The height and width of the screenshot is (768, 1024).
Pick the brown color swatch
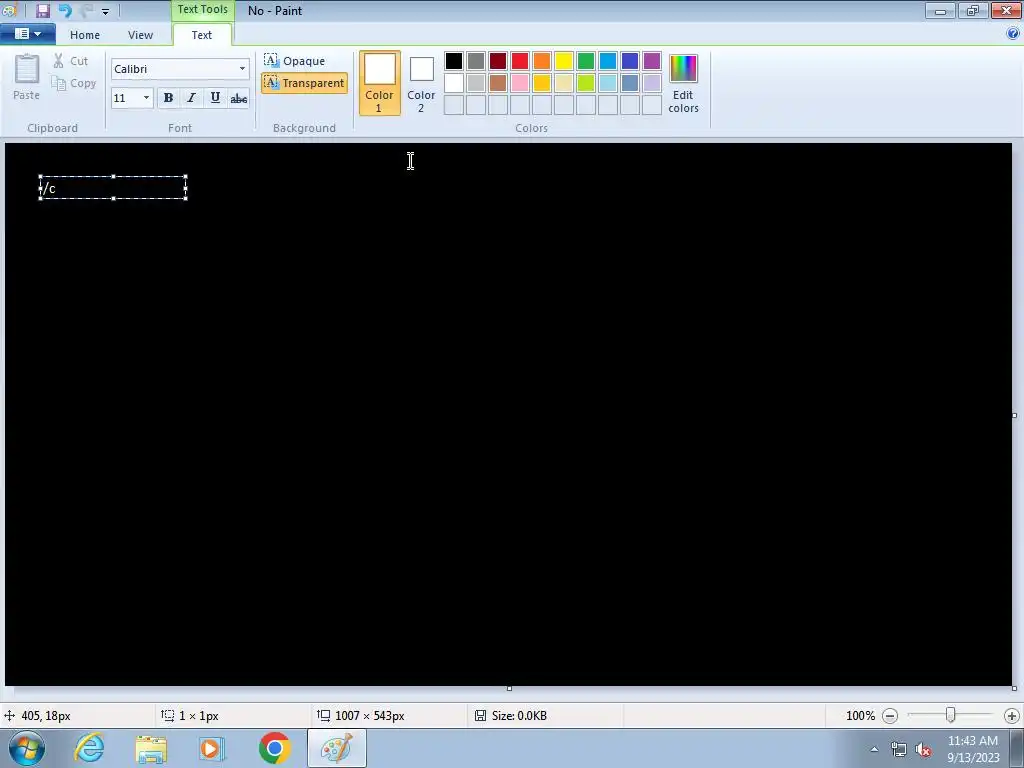click(498, 83)
